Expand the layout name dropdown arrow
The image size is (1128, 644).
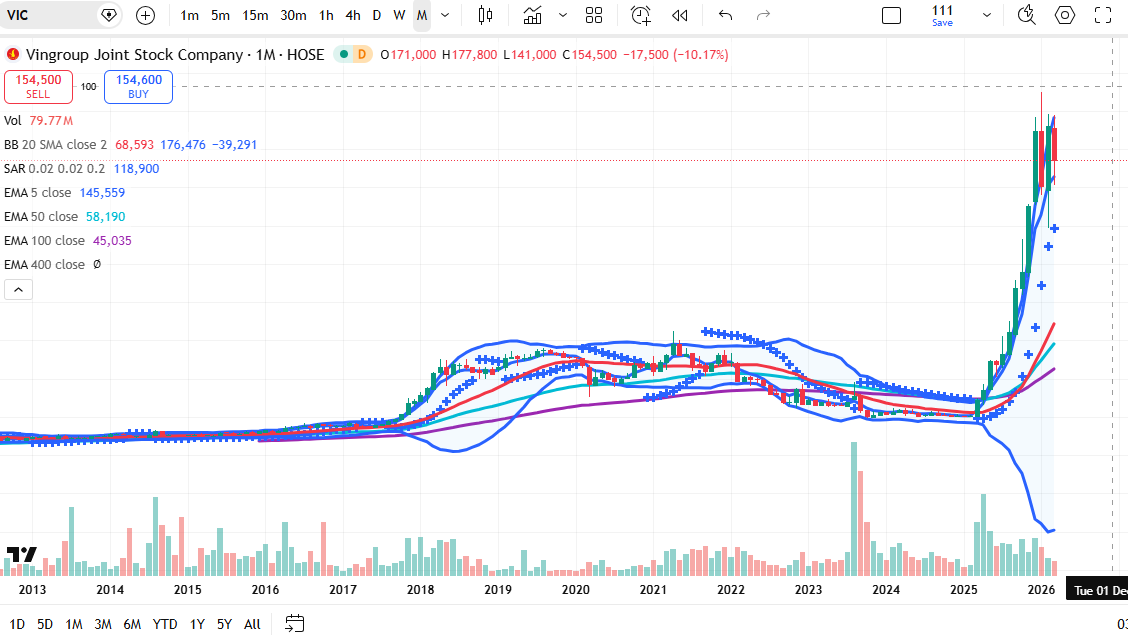click(x=987, y=15)
